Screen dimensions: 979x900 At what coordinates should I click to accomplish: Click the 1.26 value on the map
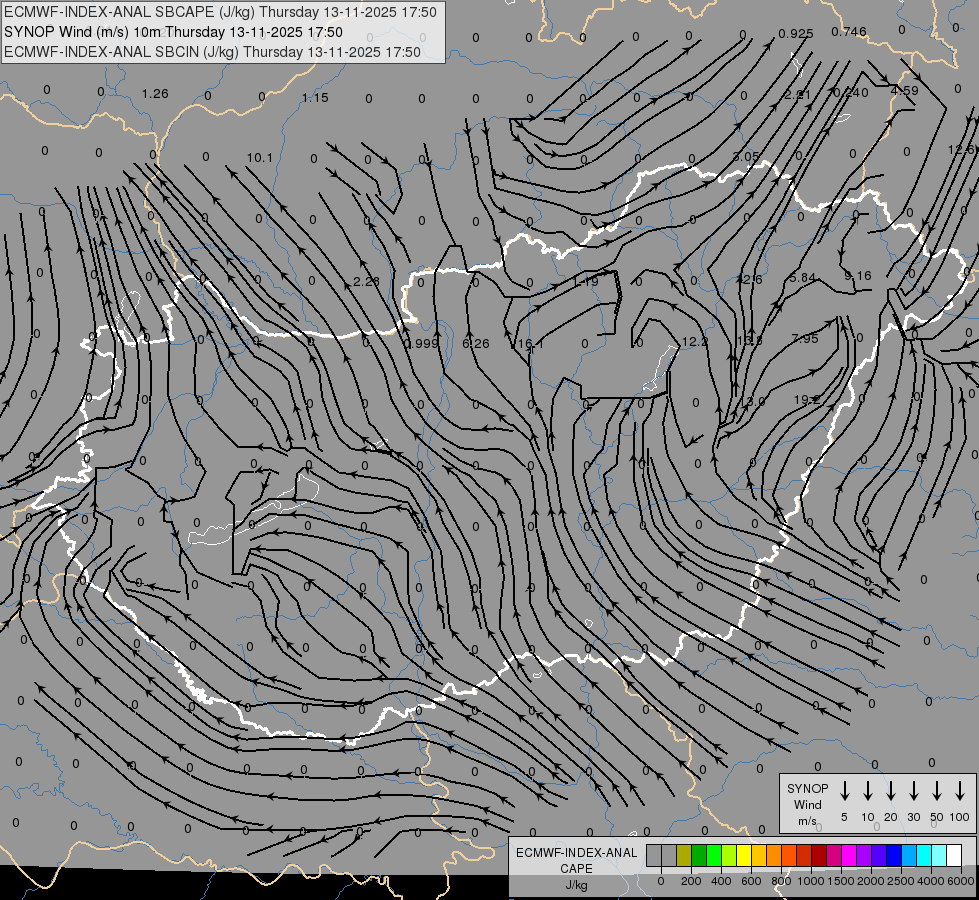tap(155, 94)
